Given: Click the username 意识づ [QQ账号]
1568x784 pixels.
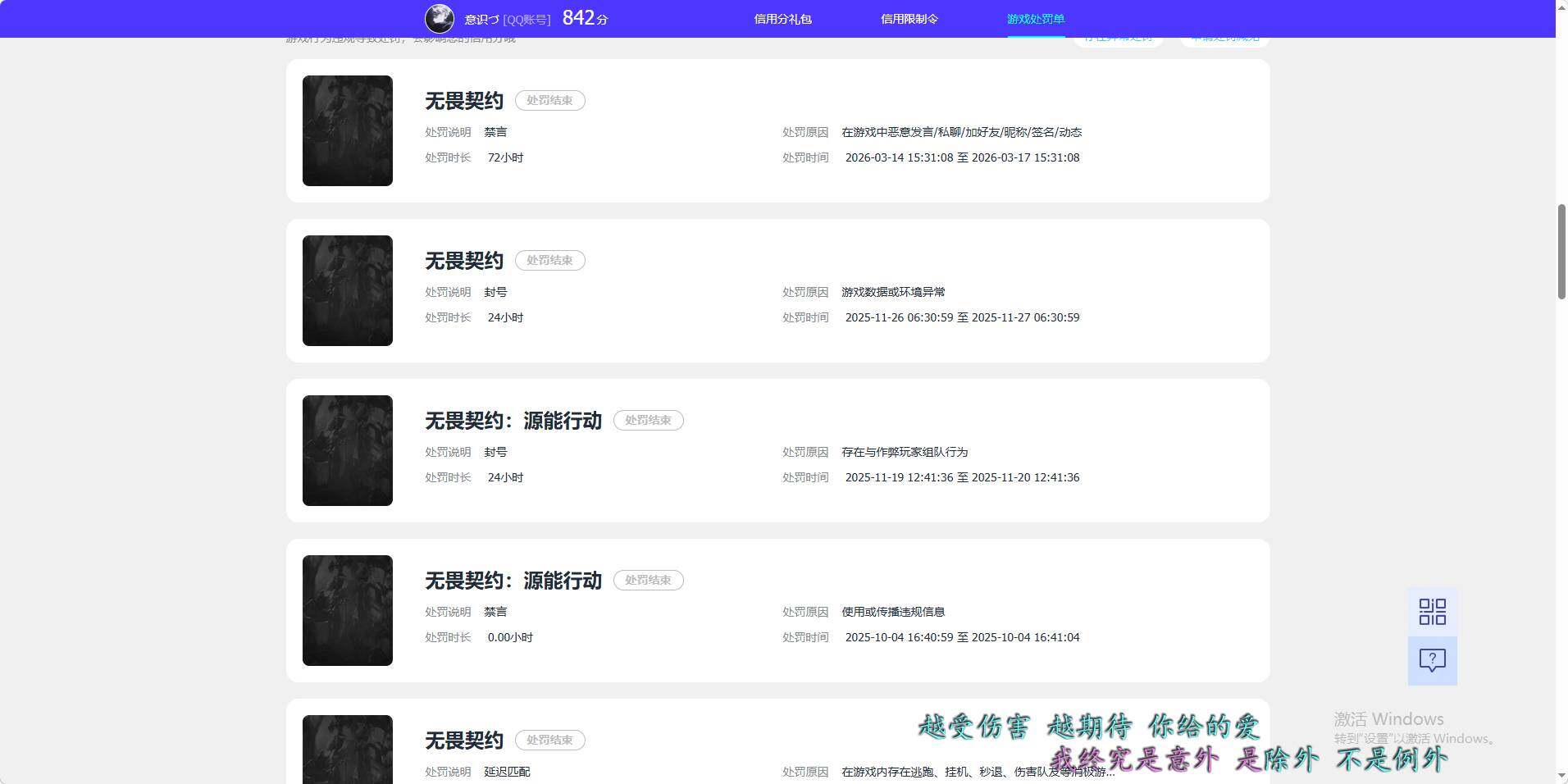Looking at the screenshot, I should click(x=507, y=18).
